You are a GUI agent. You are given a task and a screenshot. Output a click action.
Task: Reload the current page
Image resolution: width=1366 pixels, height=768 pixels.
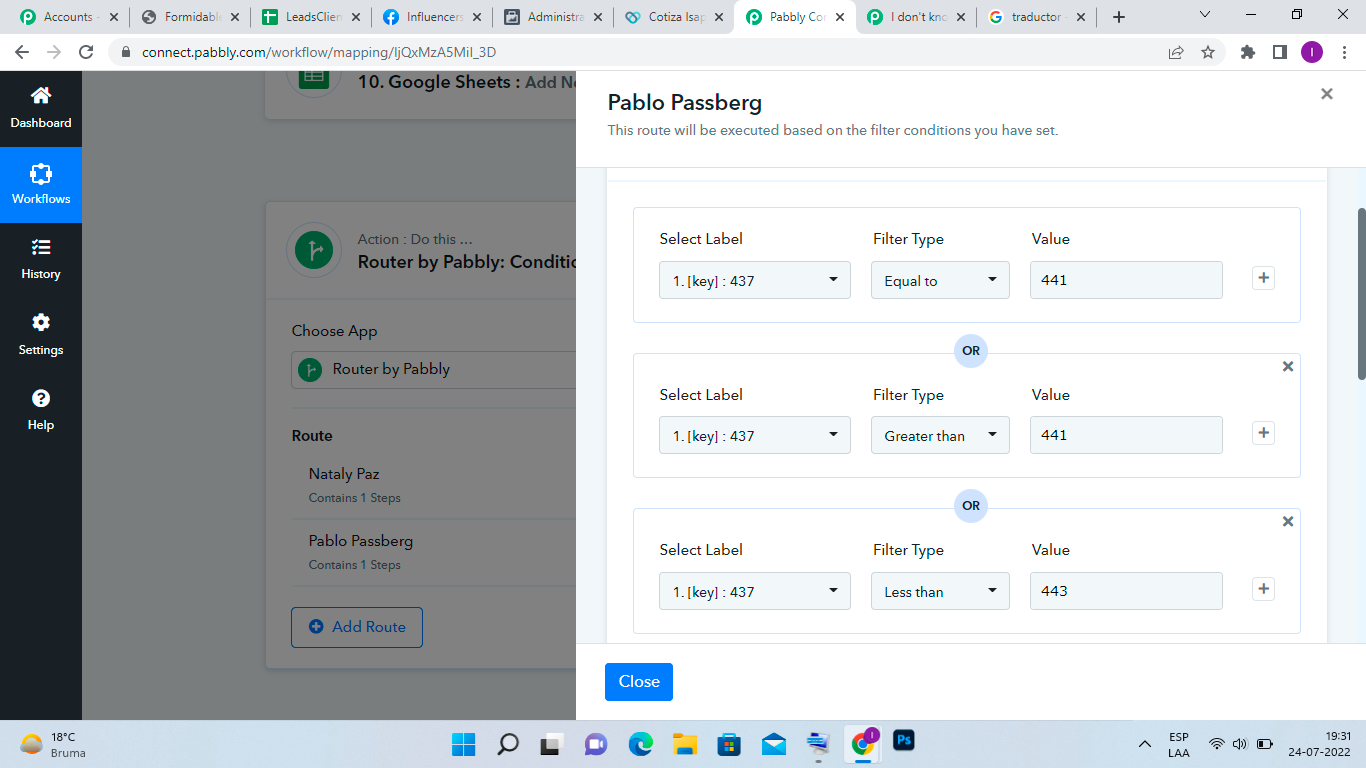[86, 52]
